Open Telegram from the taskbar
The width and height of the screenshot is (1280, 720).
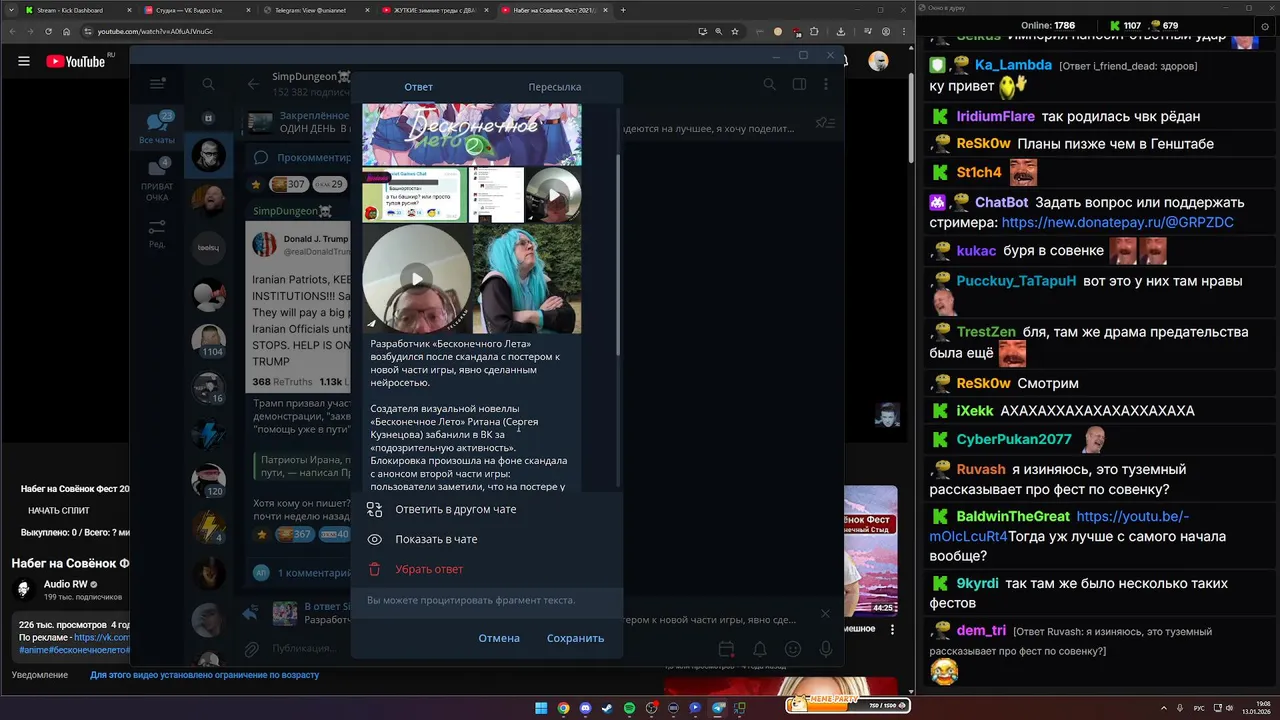[x=717, y=708]
